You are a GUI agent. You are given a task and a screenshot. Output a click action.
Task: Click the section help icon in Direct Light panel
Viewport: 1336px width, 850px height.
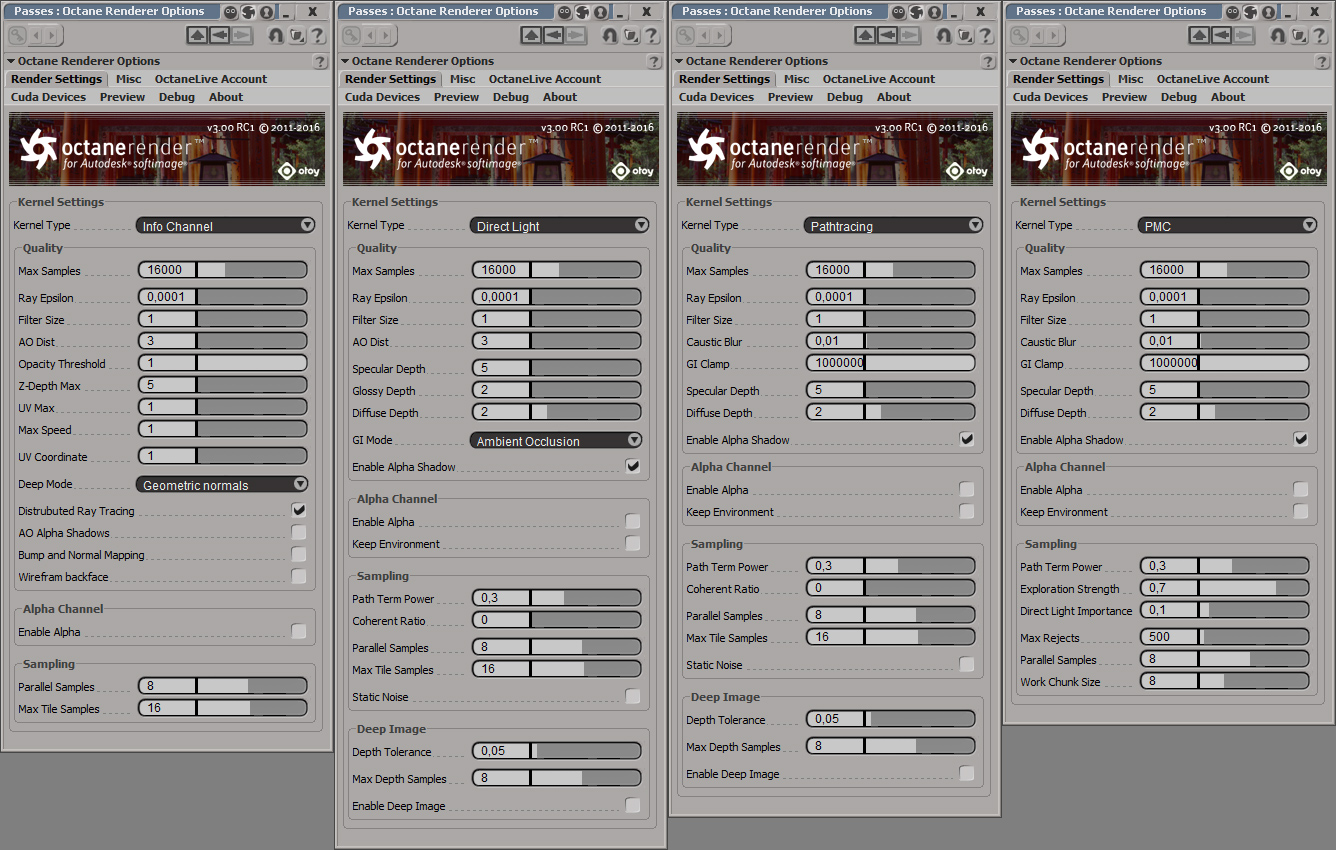pyautogui.click(x=654, y=61)
